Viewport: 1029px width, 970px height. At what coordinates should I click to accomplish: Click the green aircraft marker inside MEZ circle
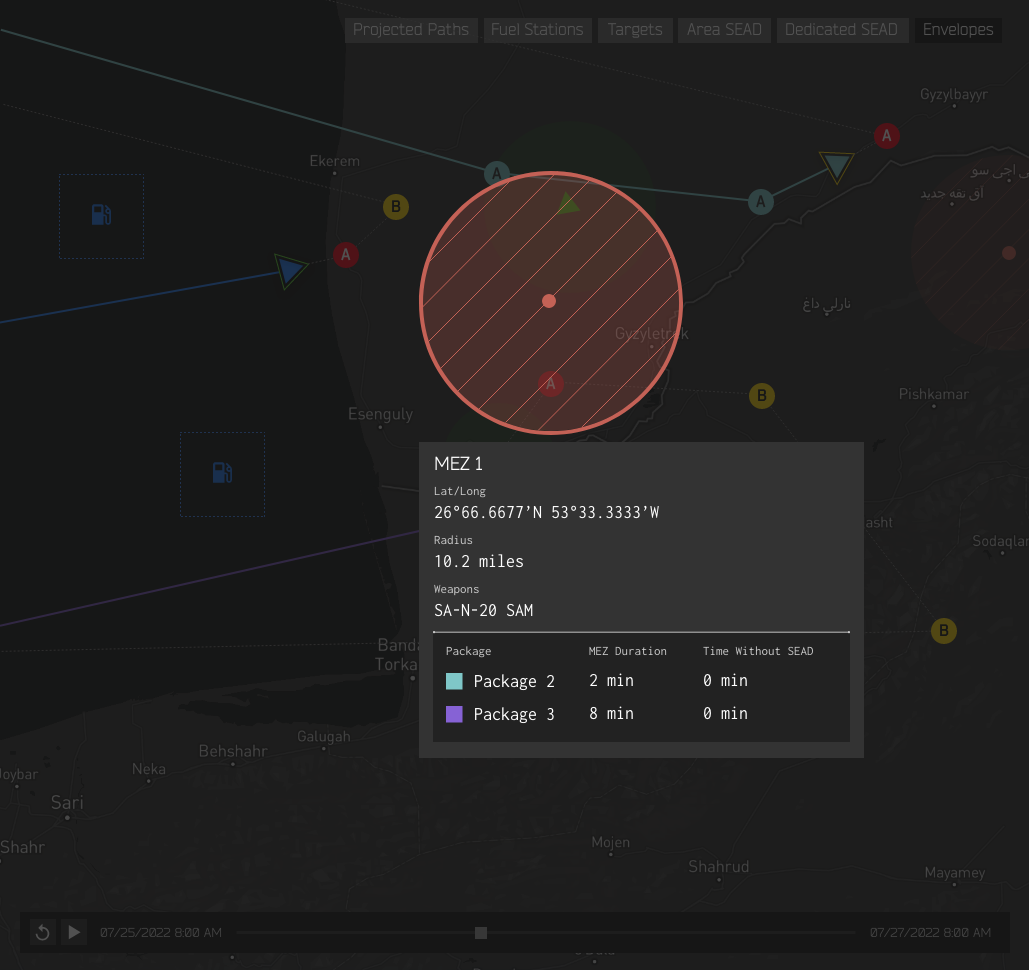click(568, 203)
